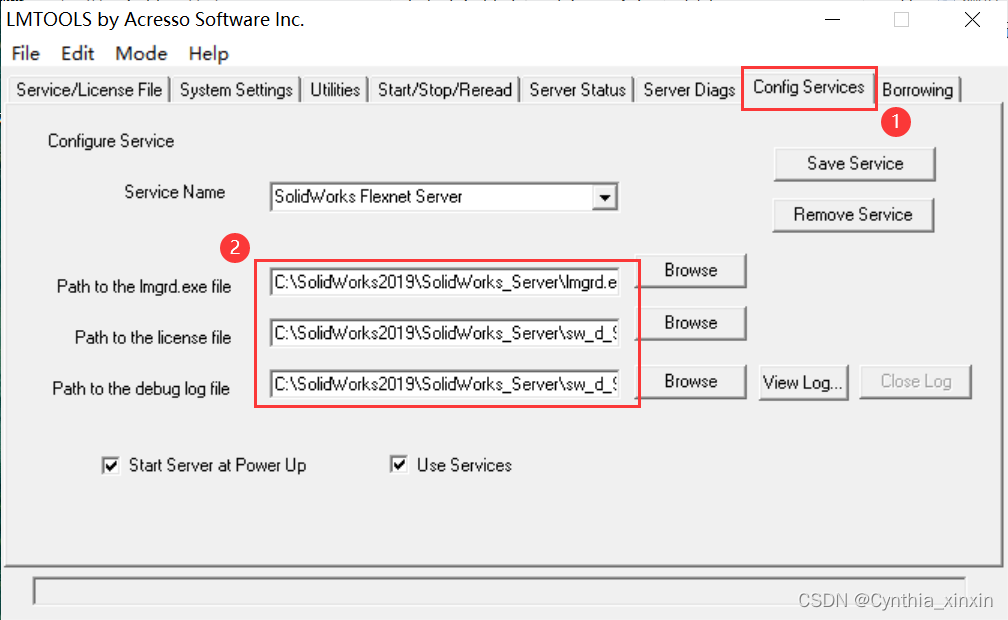Open the Help menu
The width and height of the screenshot is (1008, 620).
[208, 53]
